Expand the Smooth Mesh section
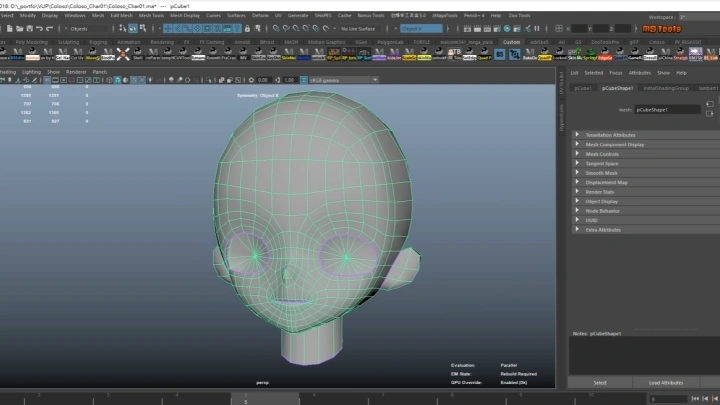The width and height of the screenshot is (720, 405). (645, 173)
